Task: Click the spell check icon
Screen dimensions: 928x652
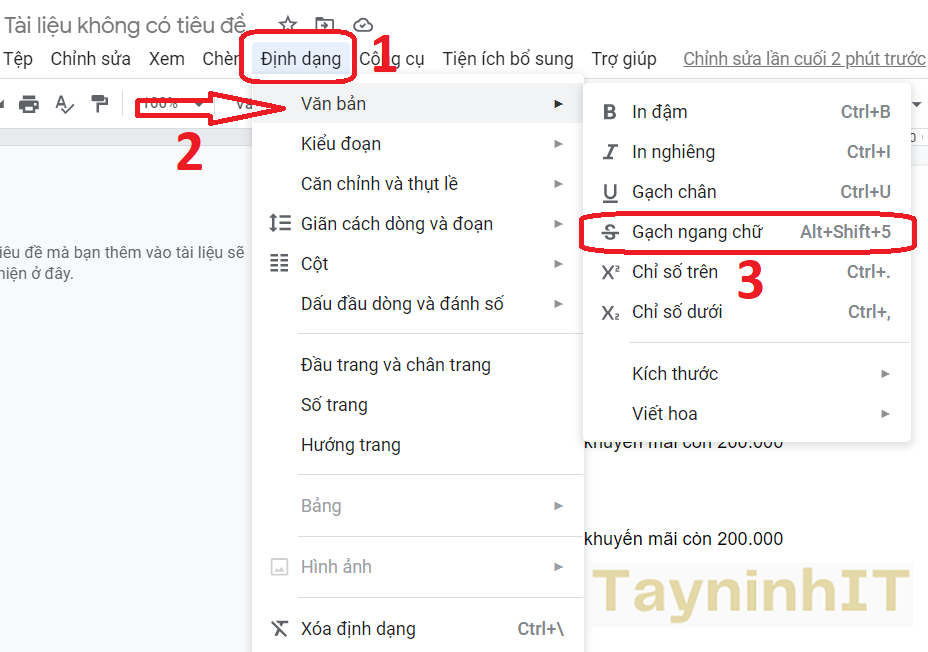Action: tap(64, 104)
